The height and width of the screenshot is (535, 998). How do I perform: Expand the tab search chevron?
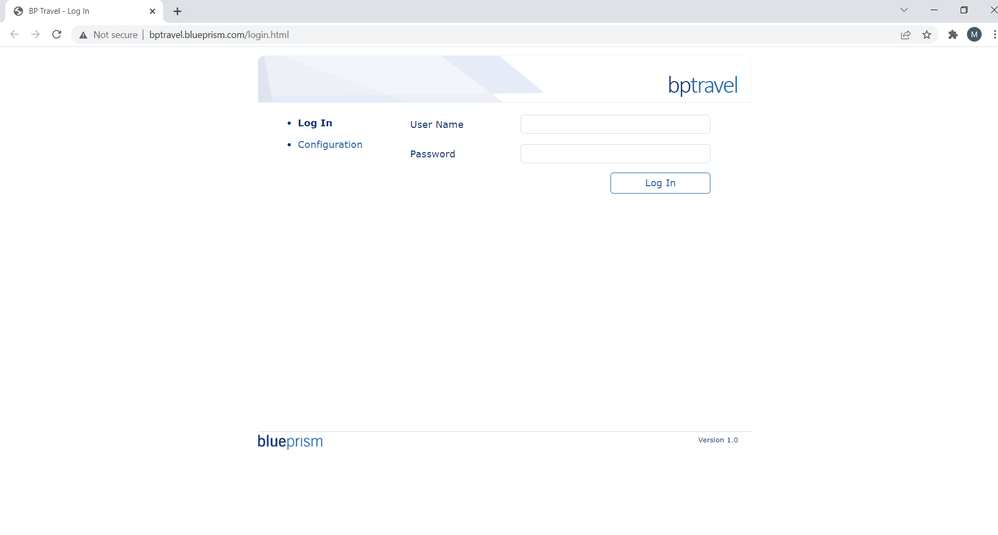(x=904, y=10)
